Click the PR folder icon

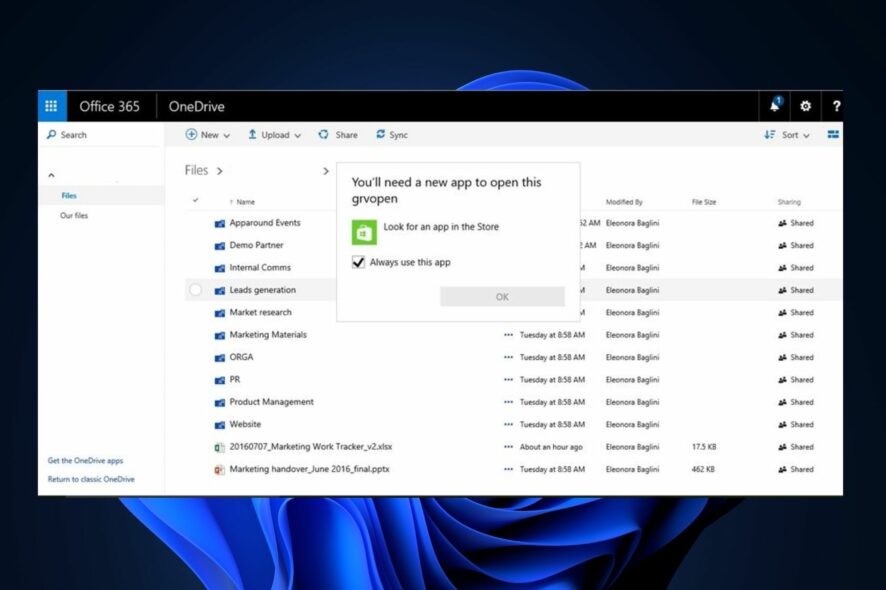pos(220,380)
